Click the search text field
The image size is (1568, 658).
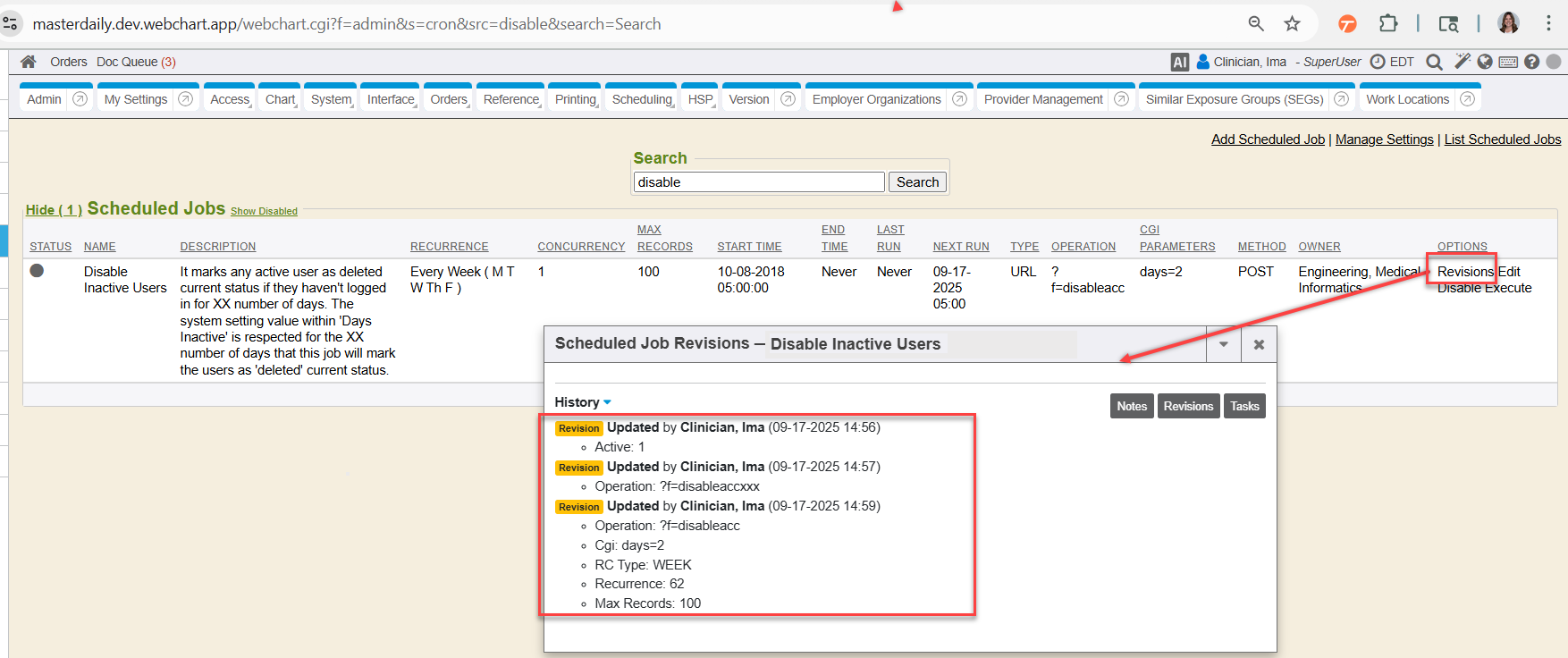tap(758, 182)
